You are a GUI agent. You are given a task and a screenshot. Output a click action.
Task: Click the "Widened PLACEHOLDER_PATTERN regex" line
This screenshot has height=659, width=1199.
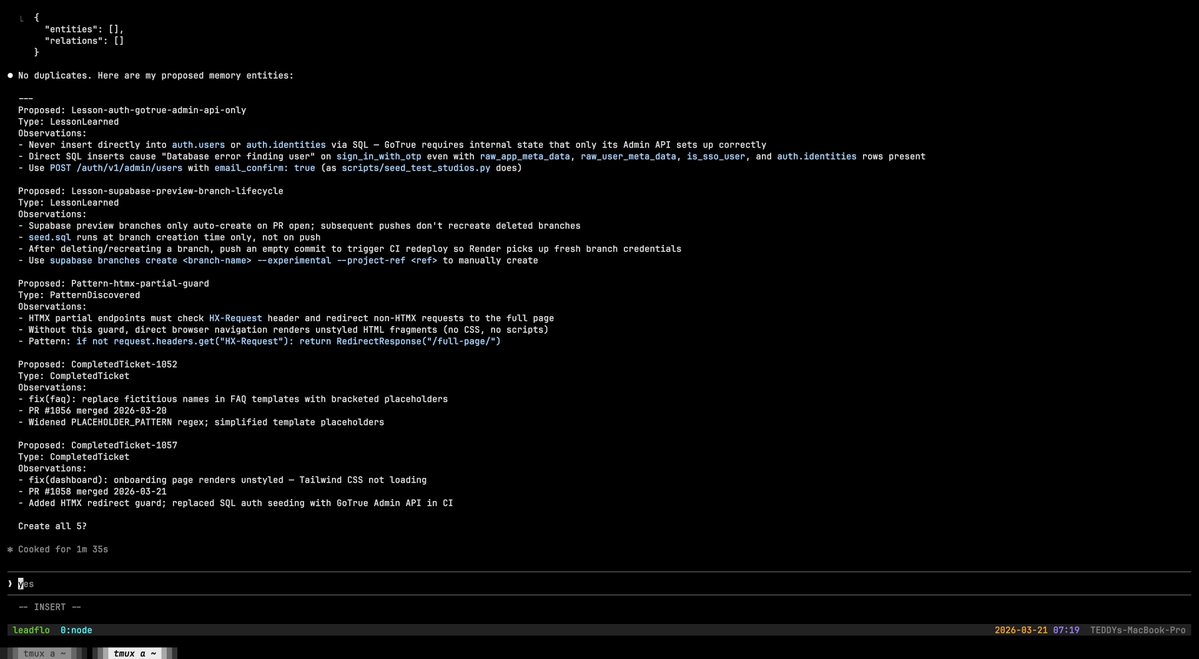[x=201, y=422]
